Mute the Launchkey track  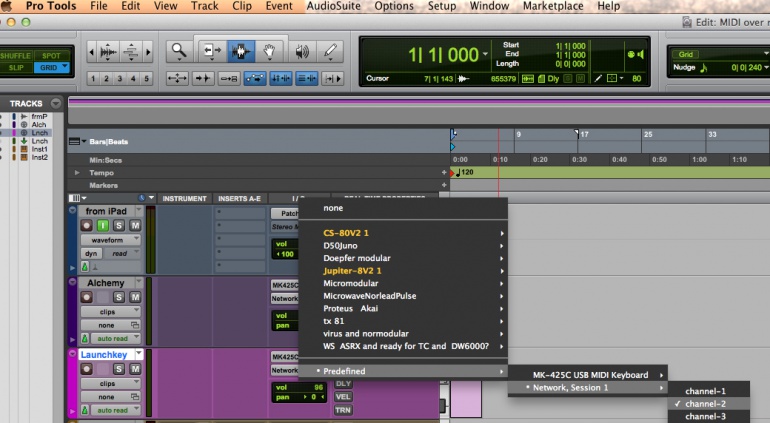tap(135, 369)
